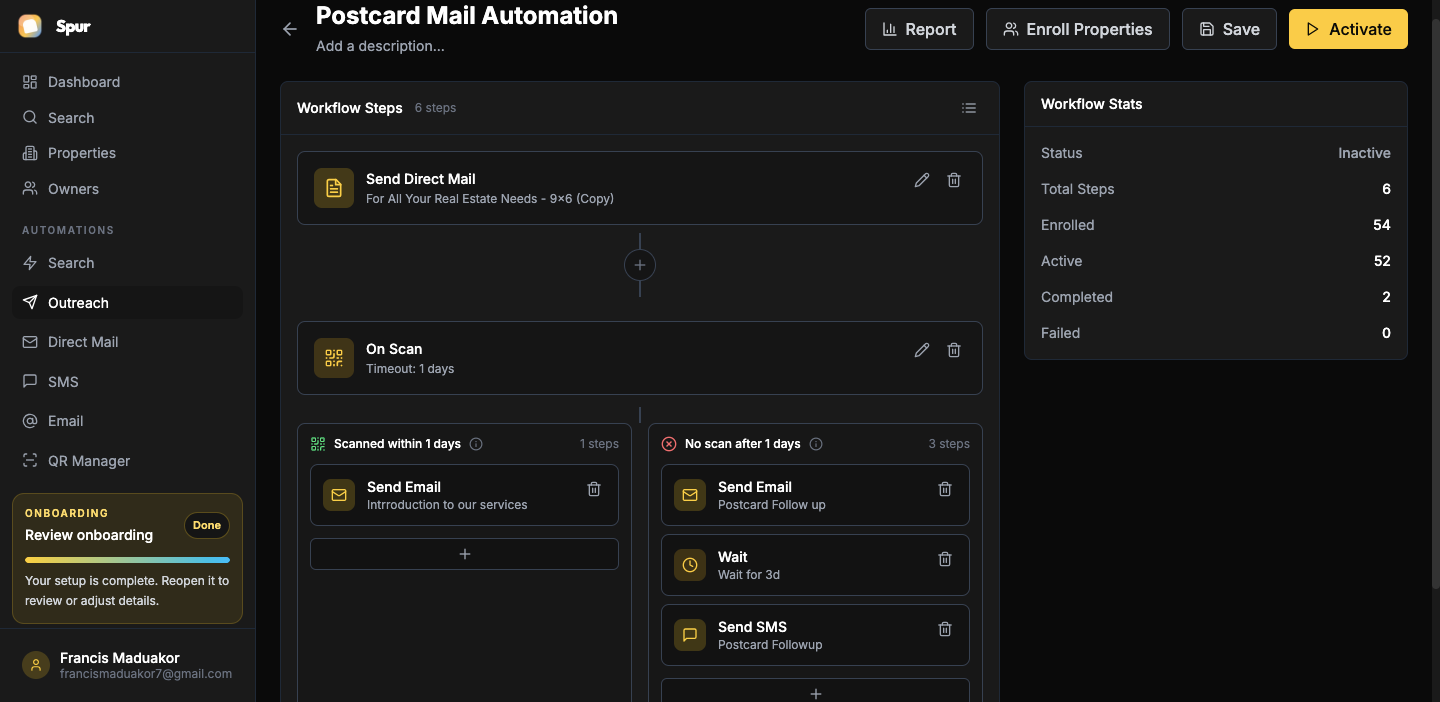
Task: Open the top Search sidebar item
Action: click(127, 118)
